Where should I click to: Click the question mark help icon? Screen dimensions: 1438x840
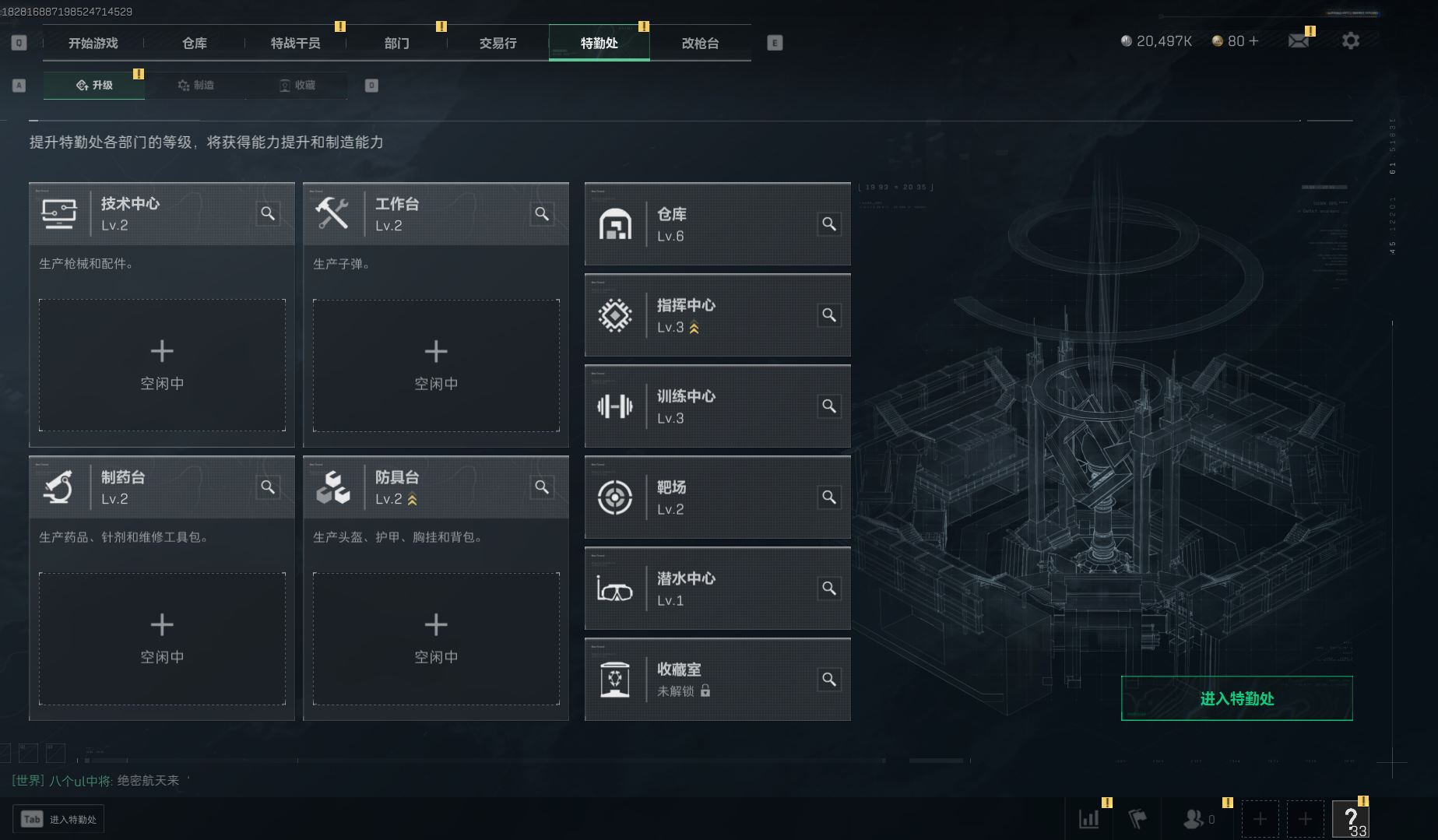[1351, 819]
